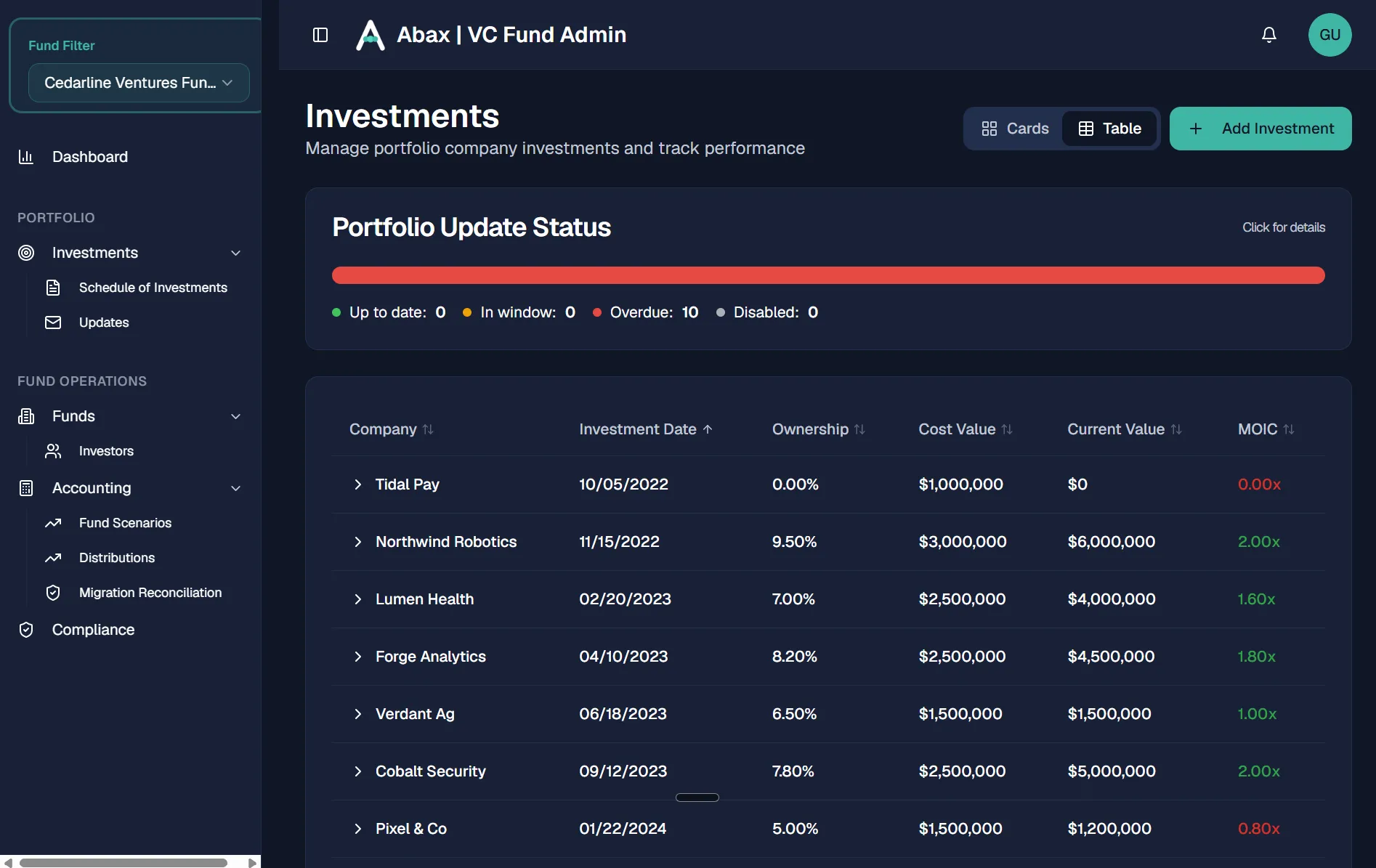This screenshot has height=868, width=1376.
Task: Click Add Investment button
Action: pos(1260,129)
